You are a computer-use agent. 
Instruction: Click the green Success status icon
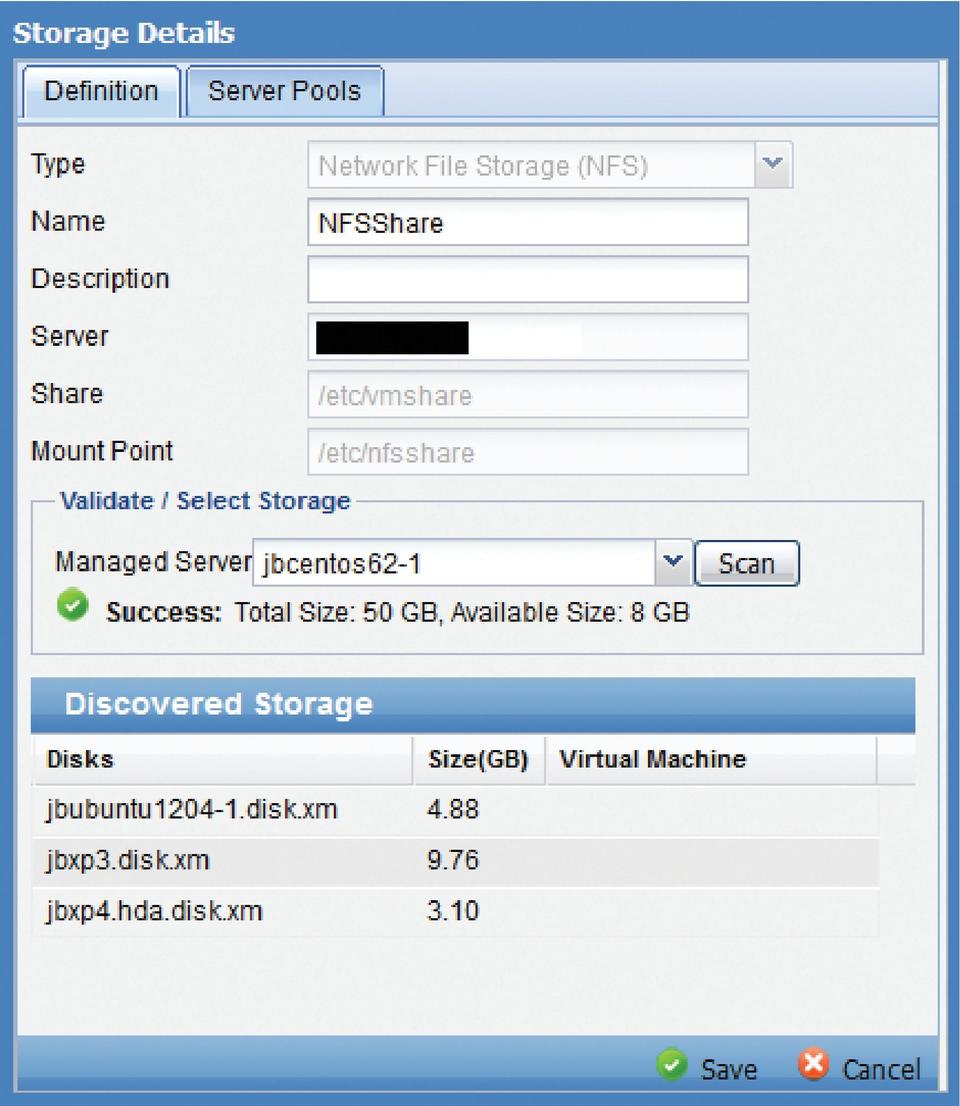pos(72,607)
